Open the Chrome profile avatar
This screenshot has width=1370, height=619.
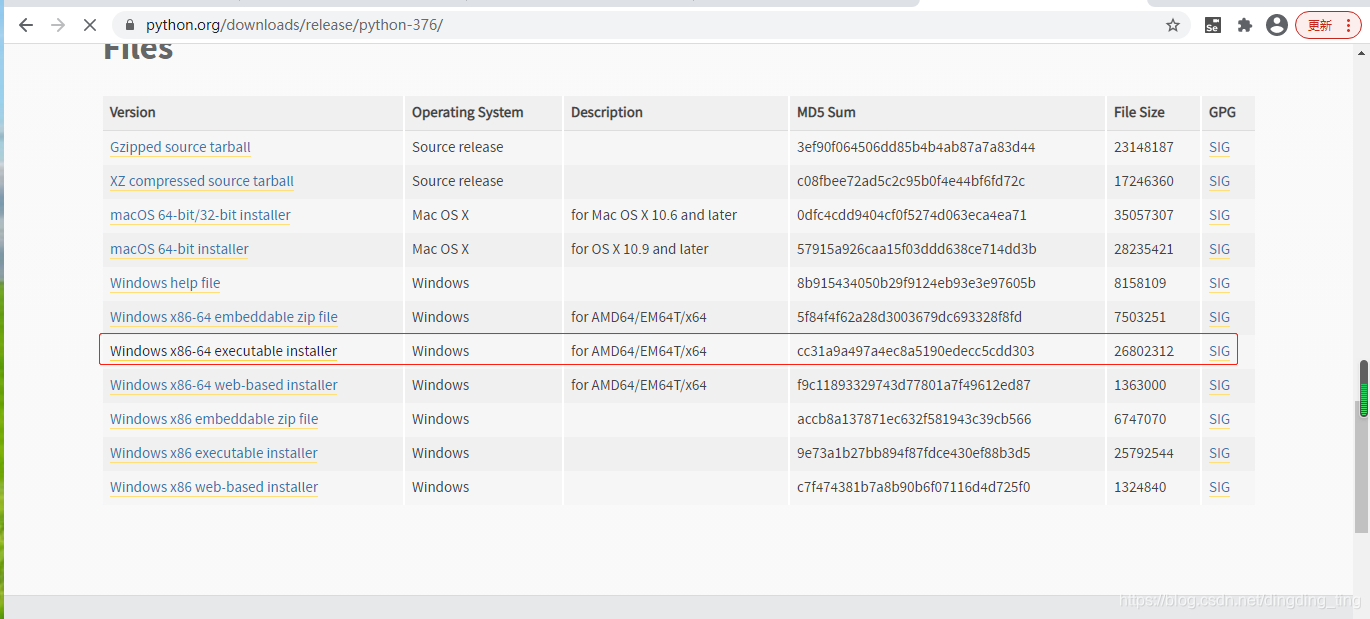point(1277,25)
